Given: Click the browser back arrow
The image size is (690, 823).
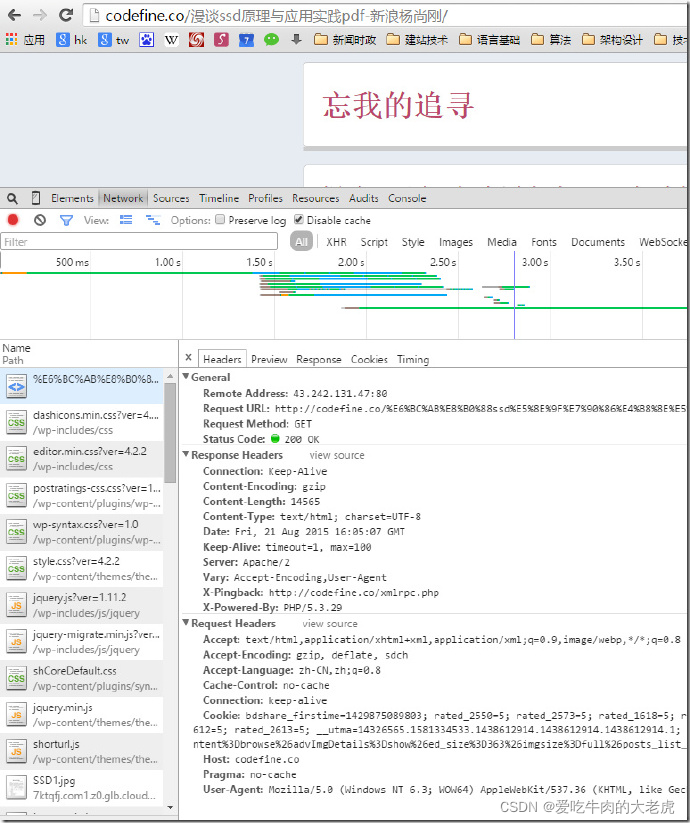Looking at the screenshot, I should click(x=14, y=15).
